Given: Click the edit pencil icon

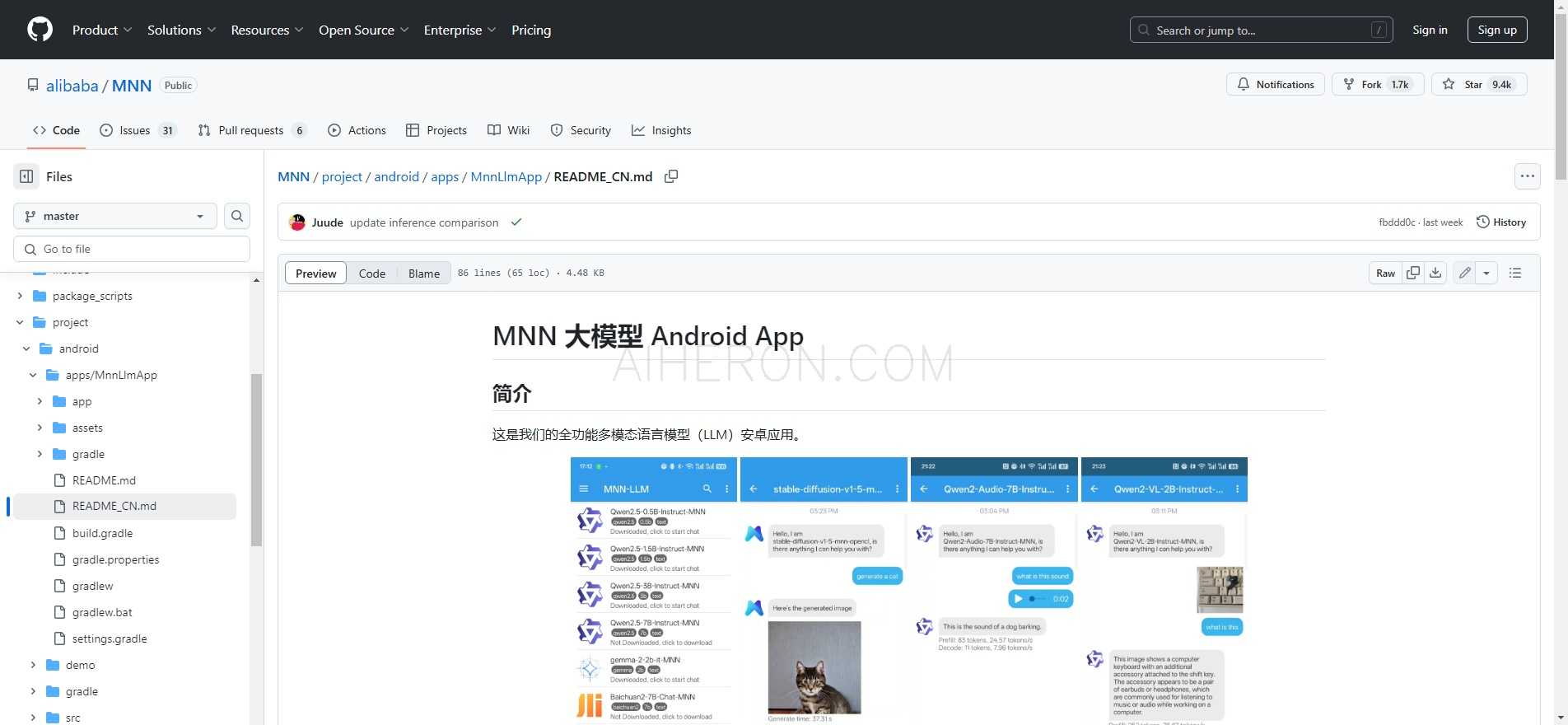Looking at the screenshot, I should [x=1464, y=273].
